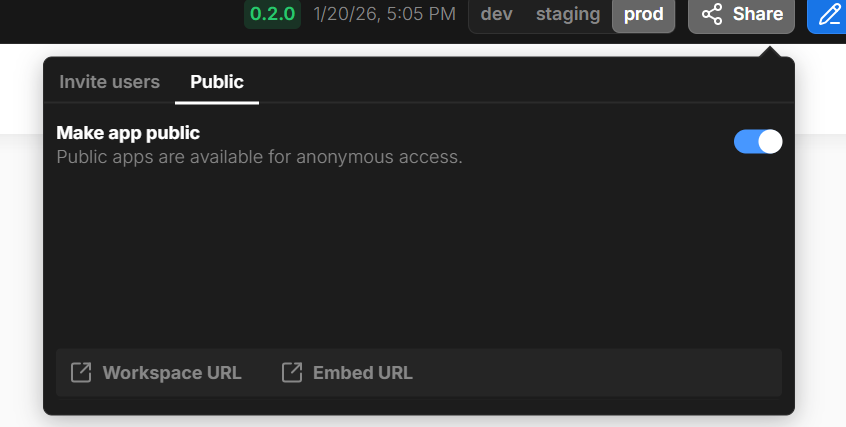Screen dimensions: 846x427
Task: Click the external-link icon beside Embed URL
Action: (292, 373)
